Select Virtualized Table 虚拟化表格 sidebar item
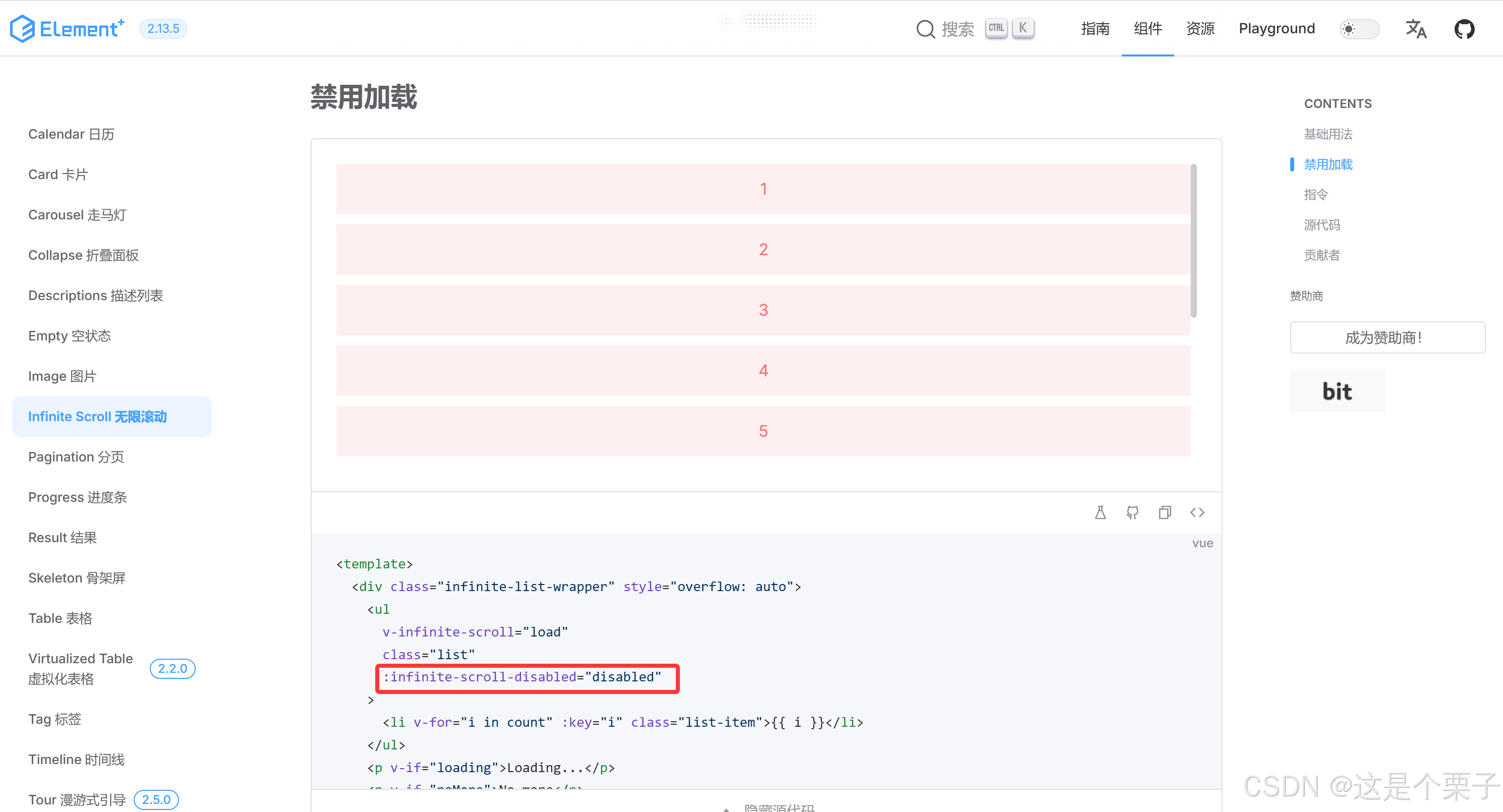1503x812 pixels. (x=81, y=668)
